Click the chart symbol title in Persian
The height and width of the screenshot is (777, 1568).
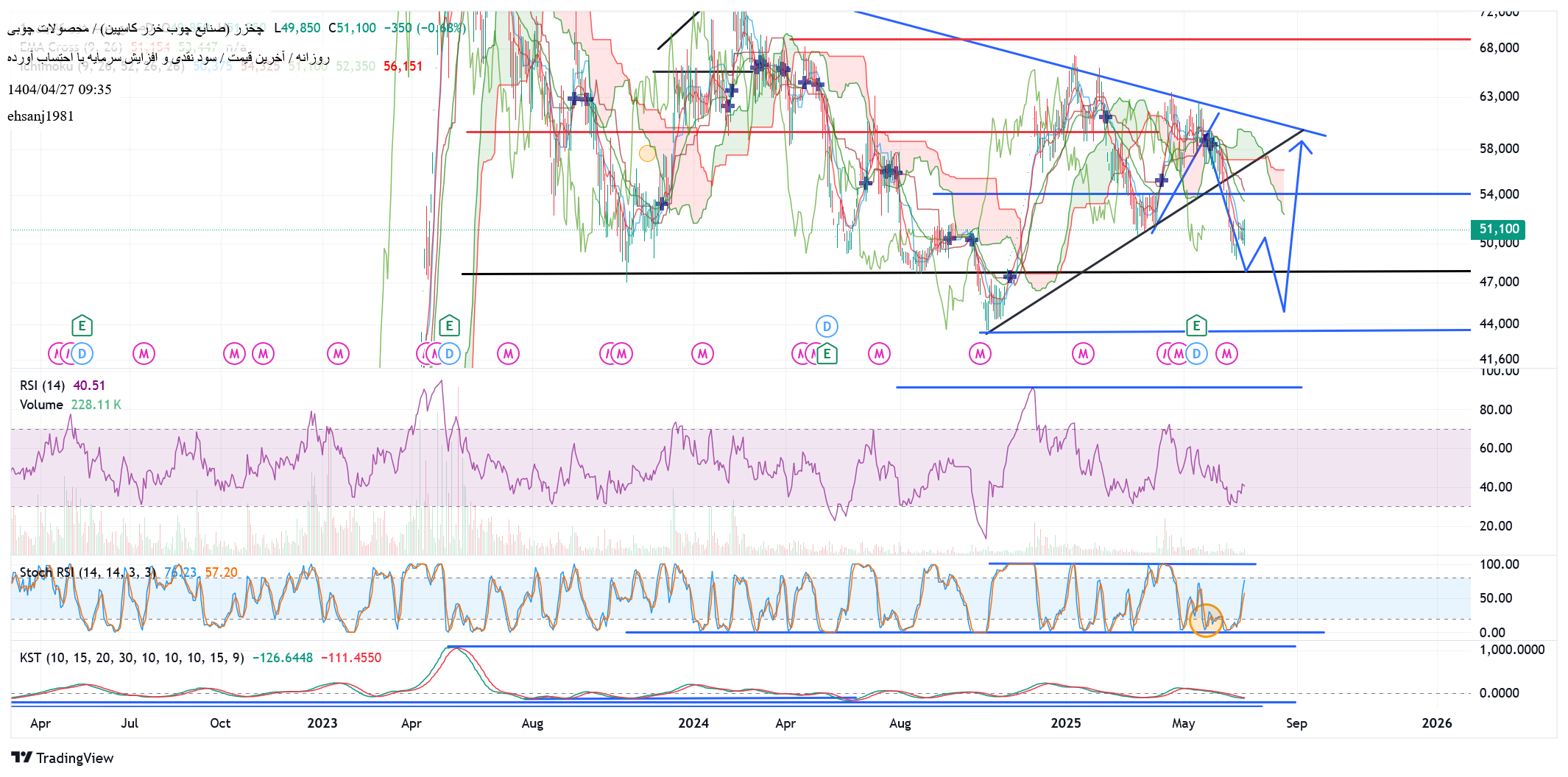coord(136,28)
